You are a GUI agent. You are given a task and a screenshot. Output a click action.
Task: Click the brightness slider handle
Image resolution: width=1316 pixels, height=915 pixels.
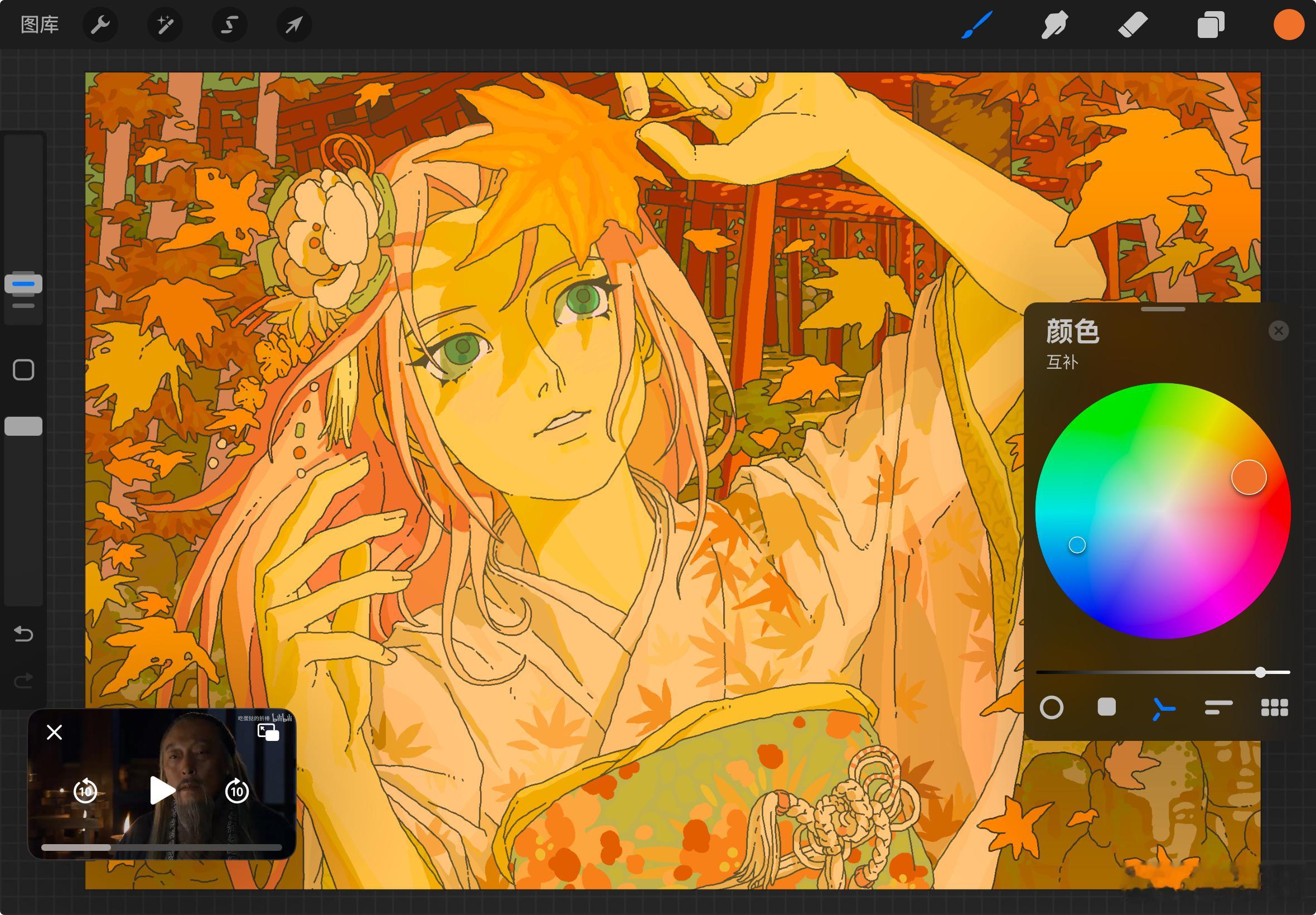[x=1260, y=672]
